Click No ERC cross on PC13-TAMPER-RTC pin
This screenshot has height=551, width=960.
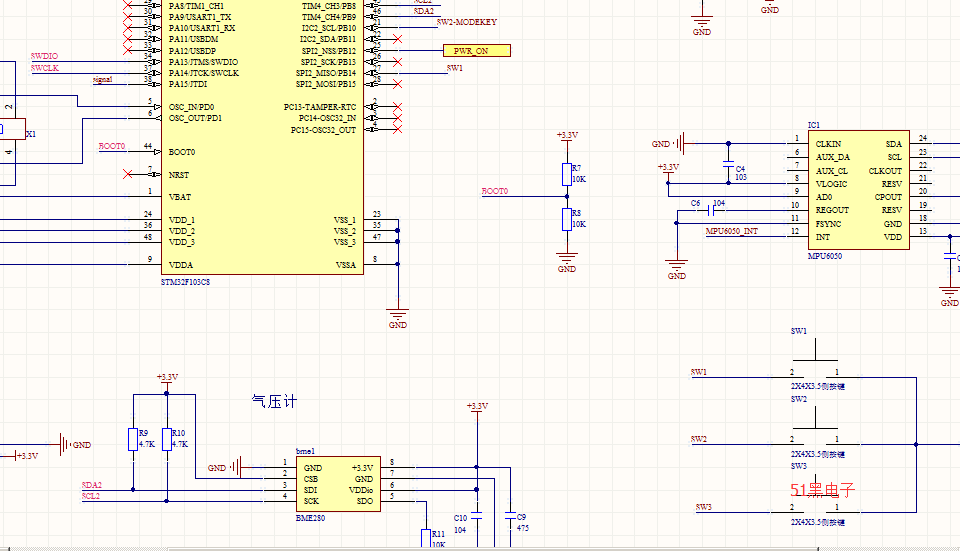(397, 107)
